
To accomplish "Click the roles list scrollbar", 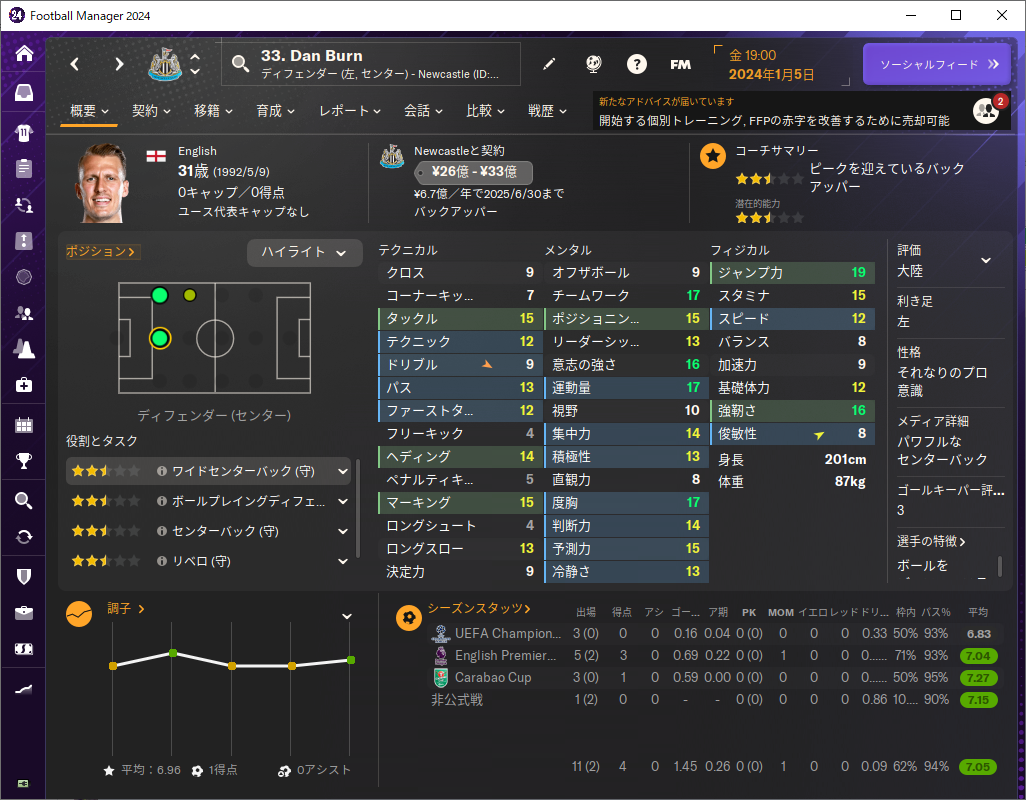I will (358, 508).
